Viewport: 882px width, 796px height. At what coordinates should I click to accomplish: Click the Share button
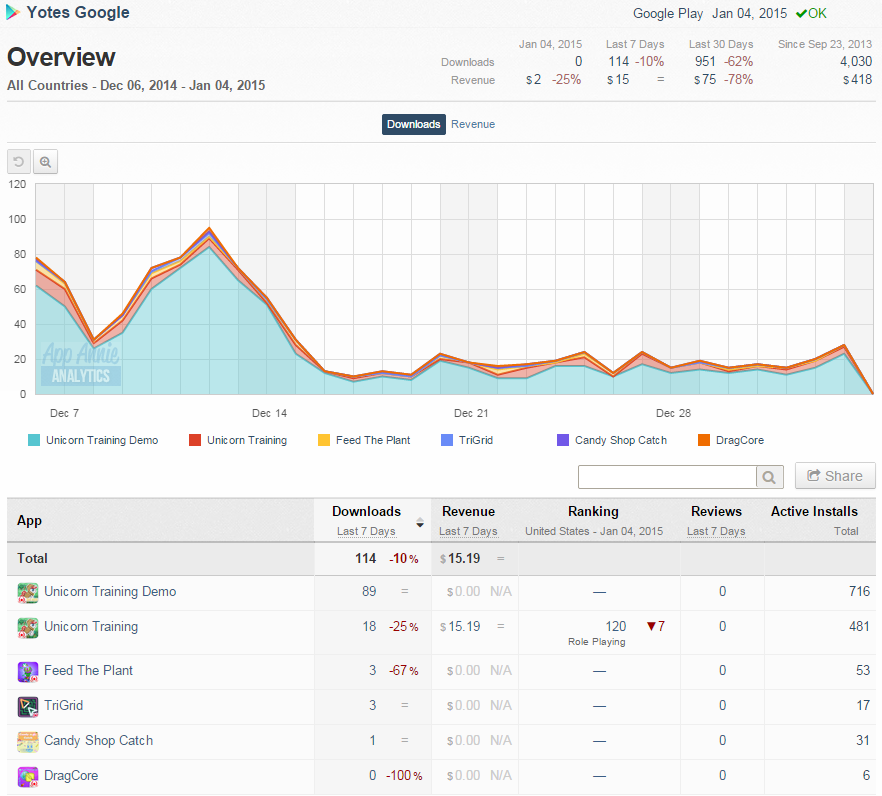(835, 476)
